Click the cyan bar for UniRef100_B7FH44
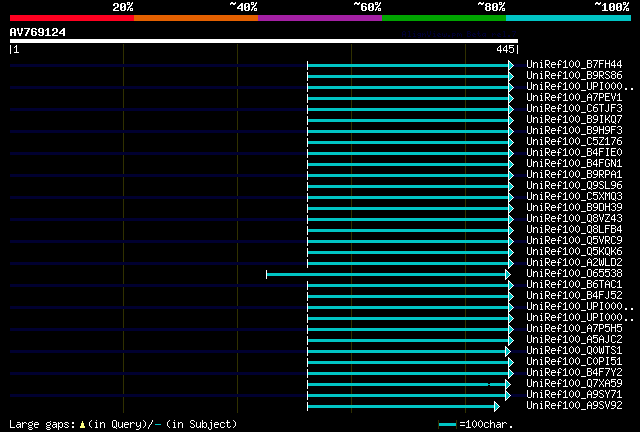 410,65
